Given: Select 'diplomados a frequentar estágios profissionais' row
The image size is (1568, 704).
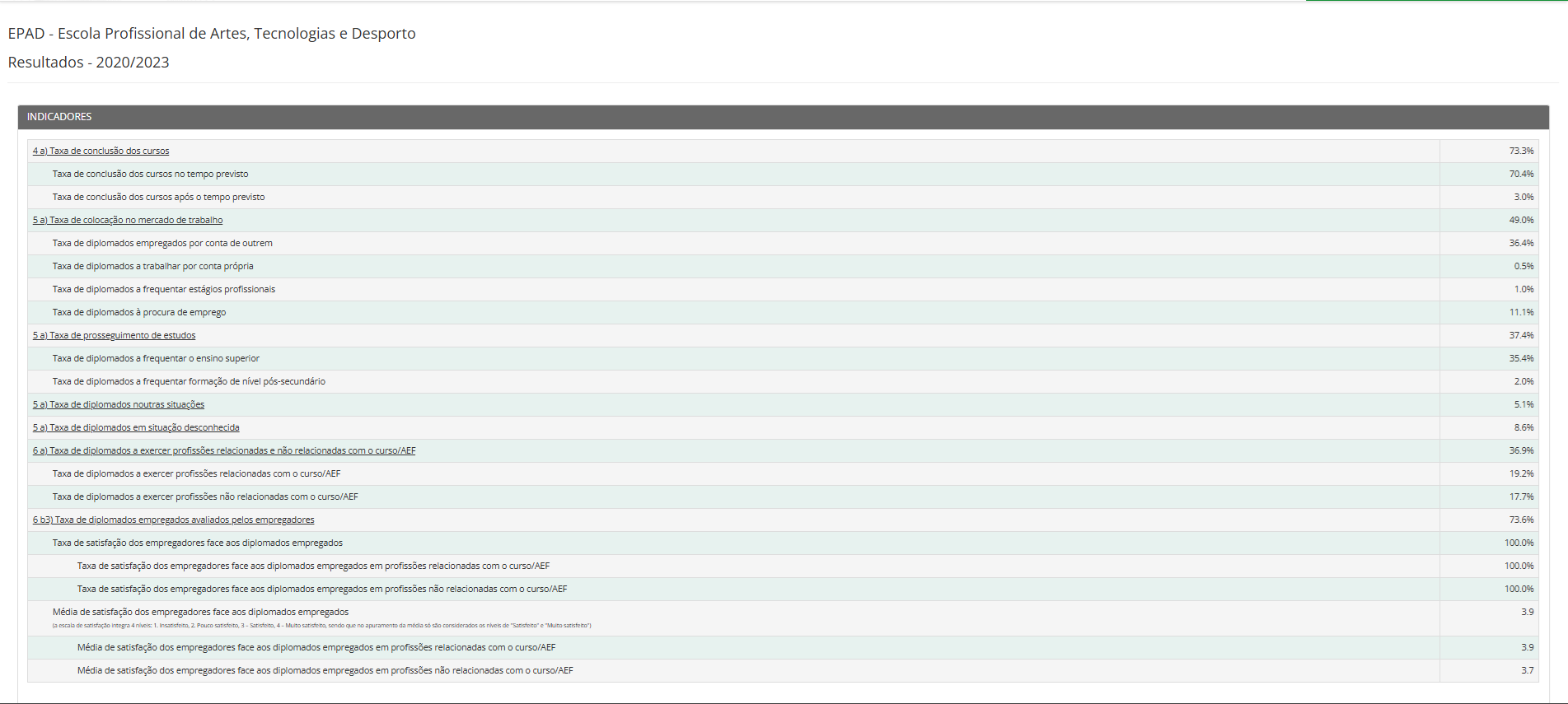Looking at the screenshot, I should pos(164,289).
